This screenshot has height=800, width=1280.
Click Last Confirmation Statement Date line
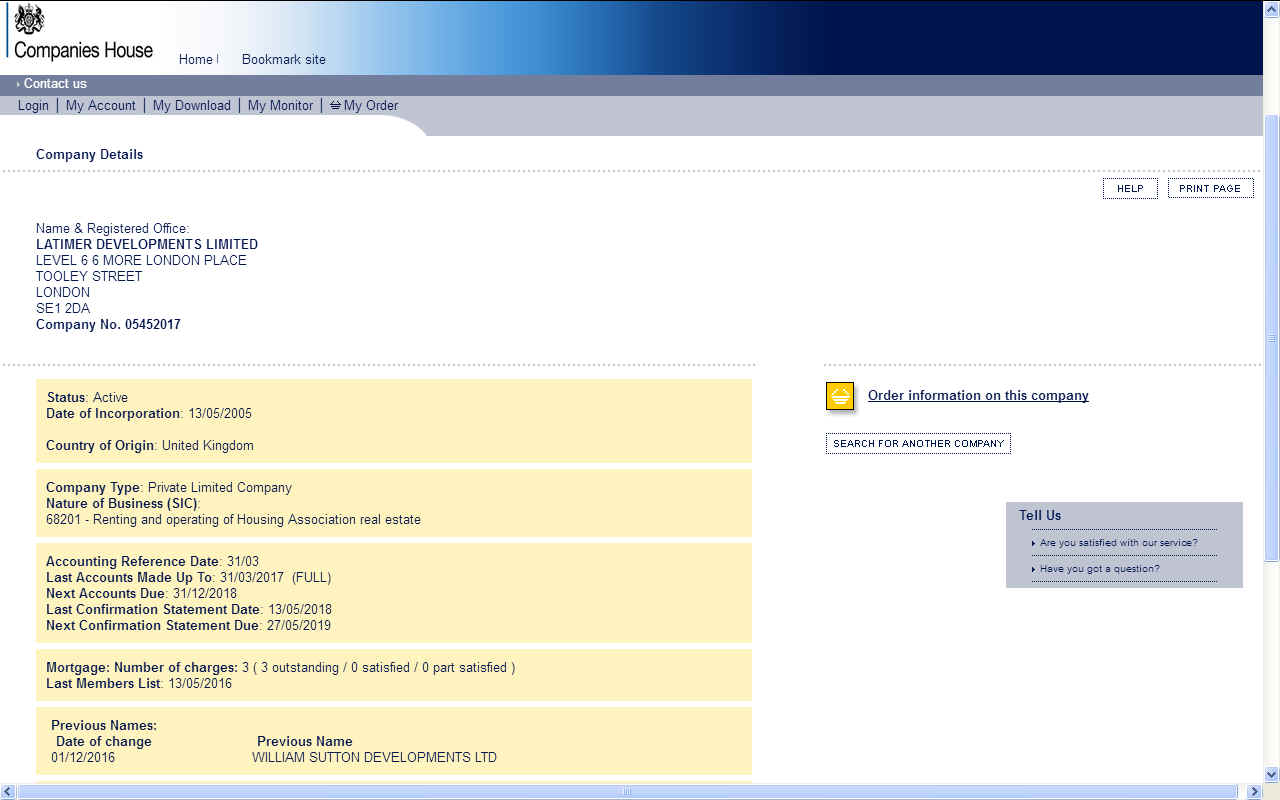pyautogui.click(x=189, y=610)
